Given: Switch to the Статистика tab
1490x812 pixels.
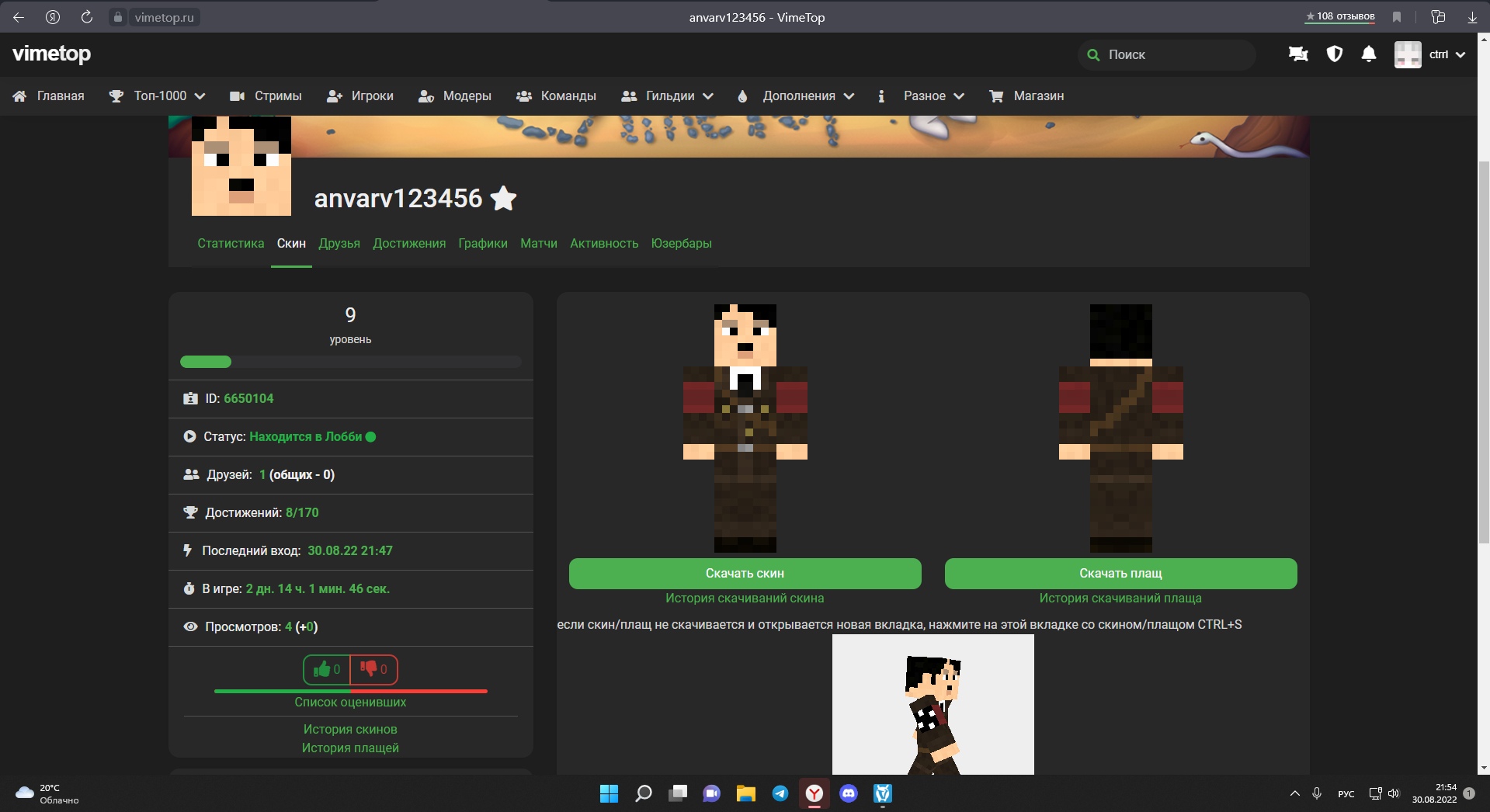Looking at the screenshot, I should click(231, 244).
